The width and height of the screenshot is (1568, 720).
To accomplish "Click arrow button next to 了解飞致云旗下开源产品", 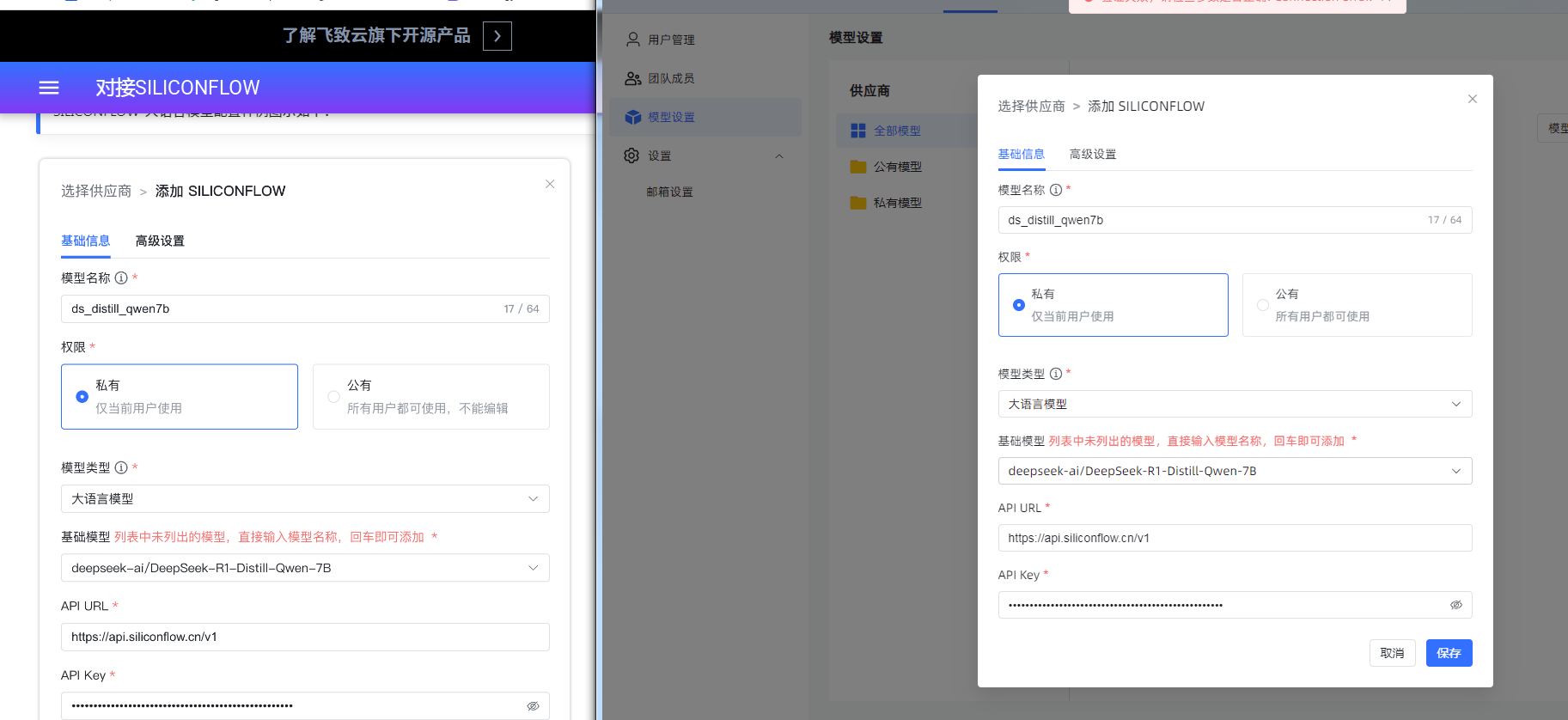I will tap(497, 36).
